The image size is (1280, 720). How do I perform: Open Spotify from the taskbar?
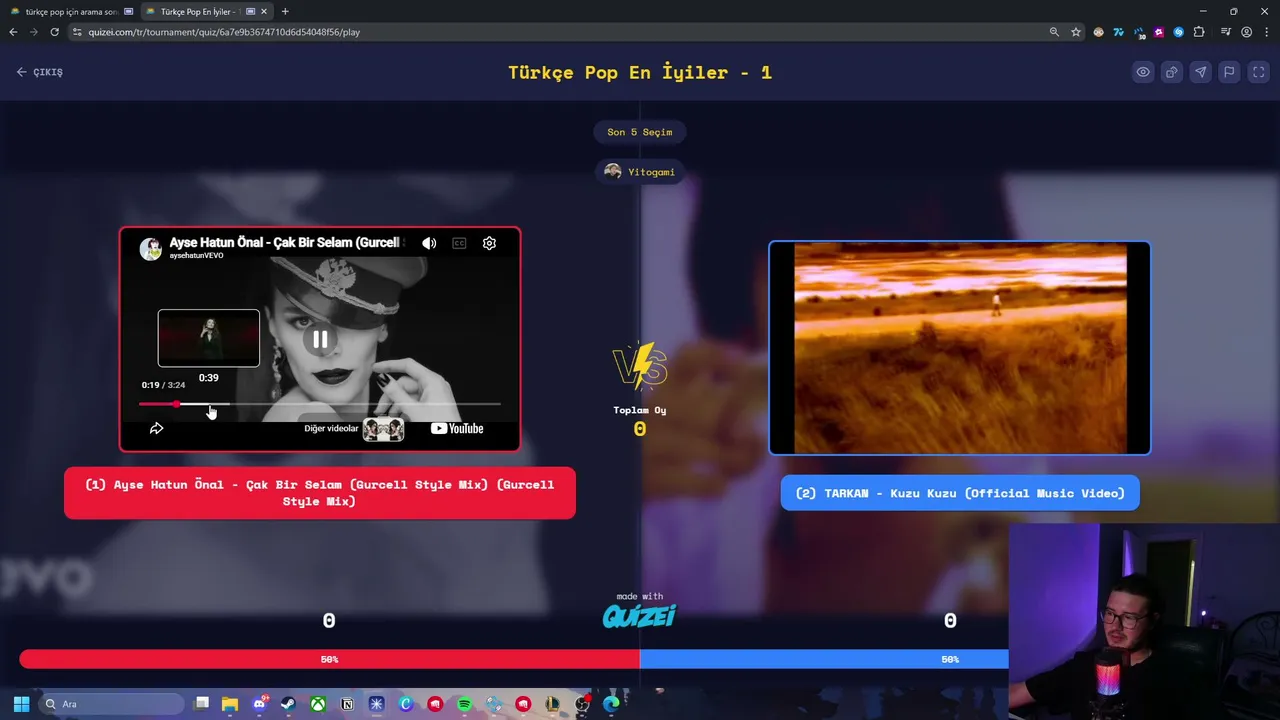pos(464,704)
